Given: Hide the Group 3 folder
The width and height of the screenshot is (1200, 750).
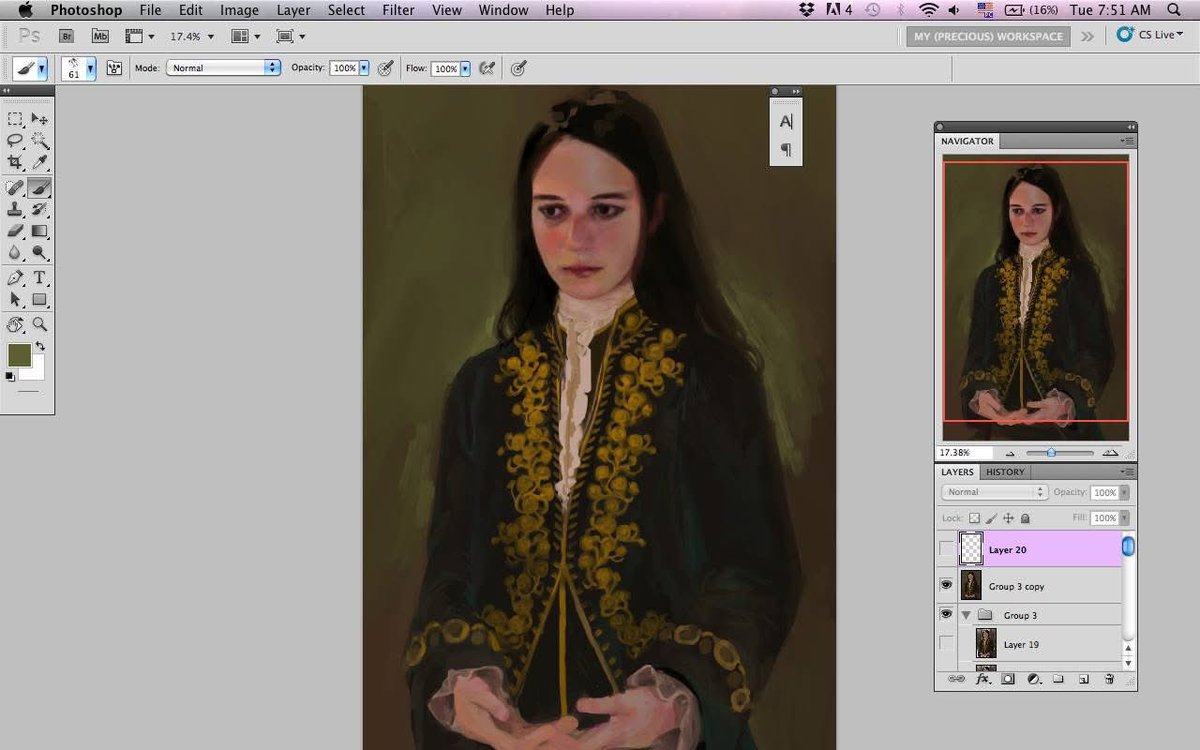Looking at the screenshot, I should tap(946, 614).
